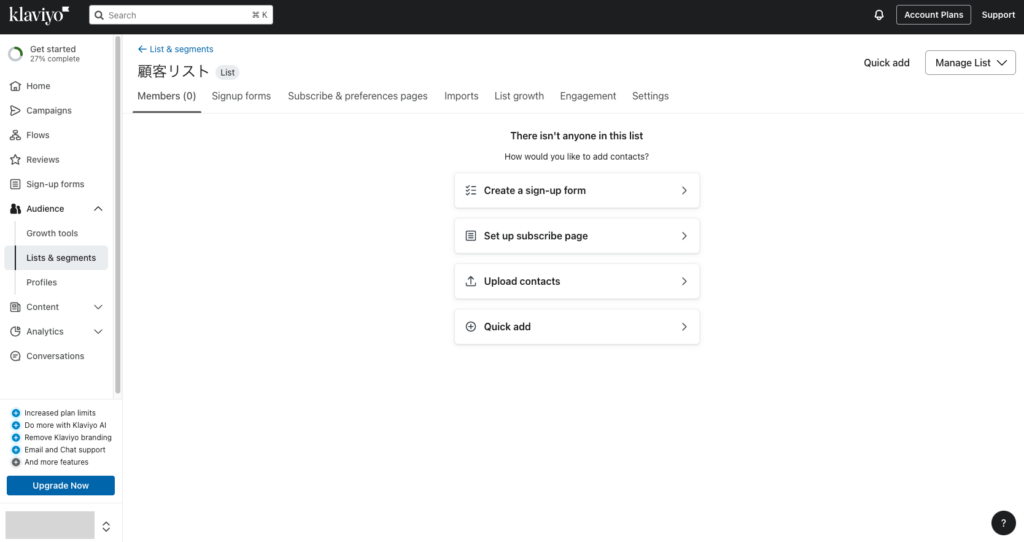Go back to List & segments link
Screen dimensions: 1024x542
pos(176,49)
